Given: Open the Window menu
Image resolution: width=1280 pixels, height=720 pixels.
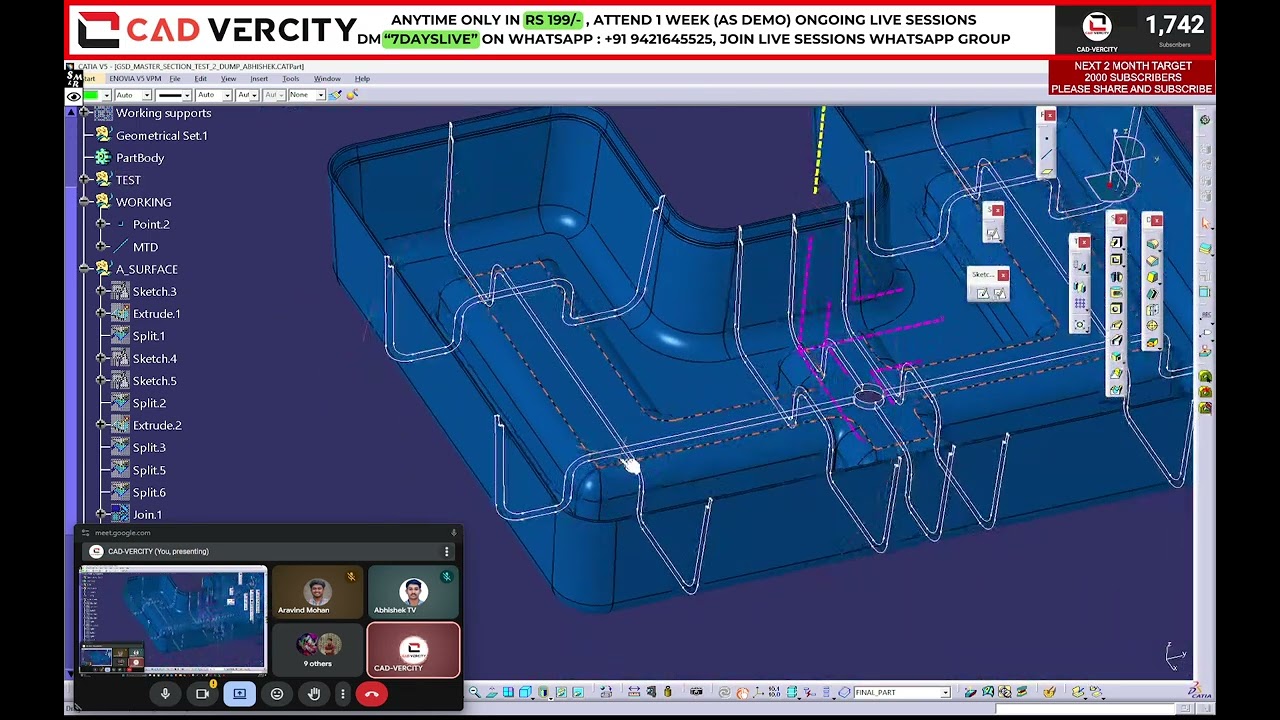Looking at the screenshot, I should pos(327,79).
